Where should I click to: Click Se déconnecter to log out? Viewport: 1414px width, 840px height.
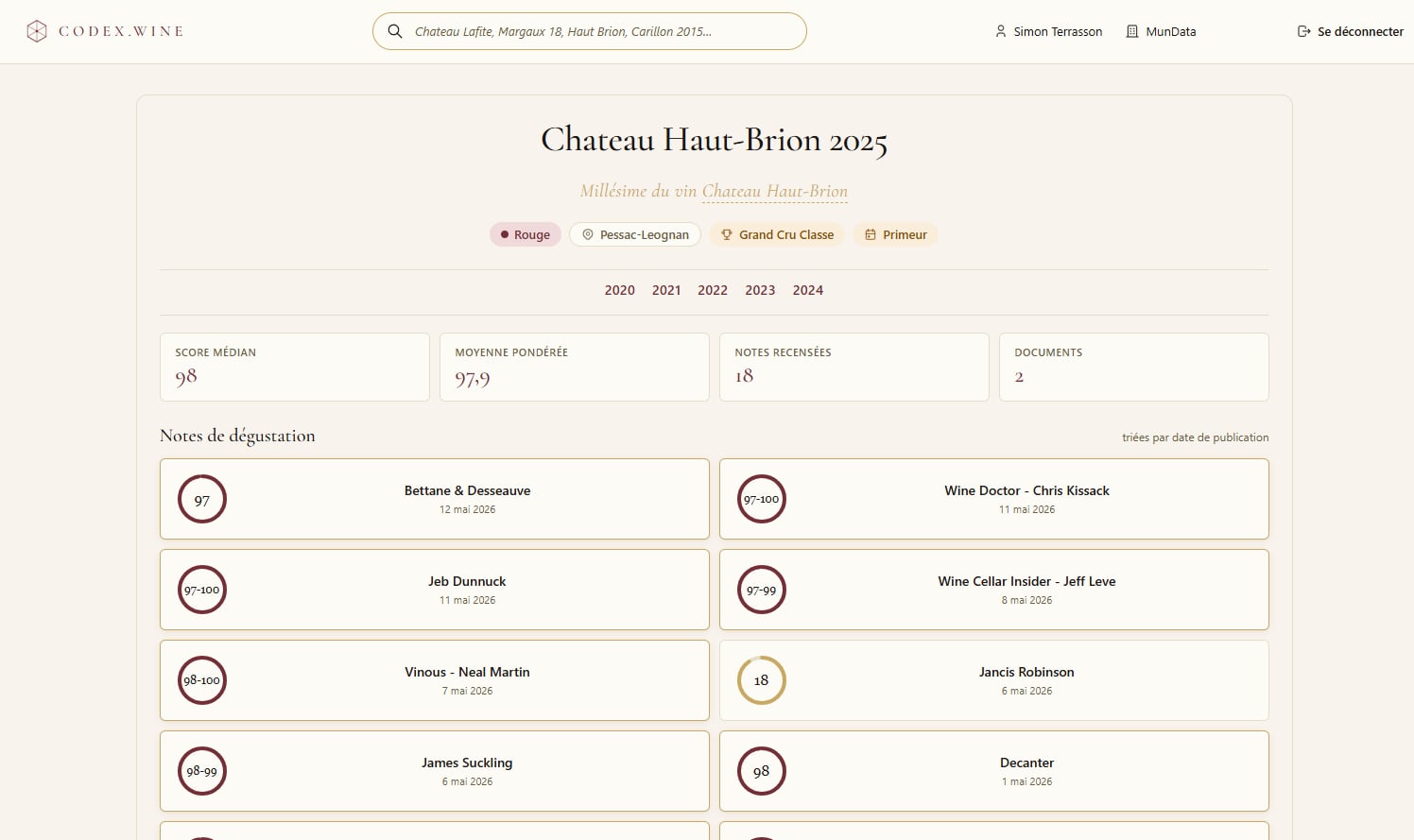pos(1351,31)
